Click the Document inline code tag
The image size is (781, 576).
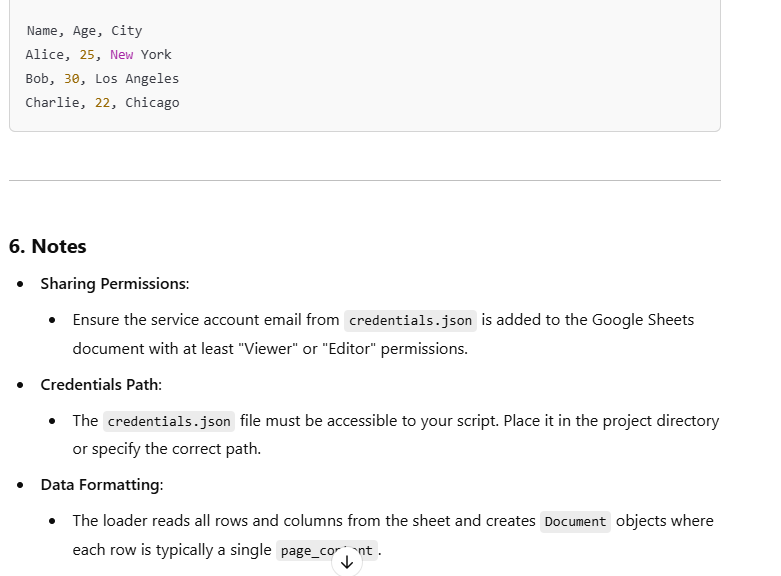[x=575, y=521]
